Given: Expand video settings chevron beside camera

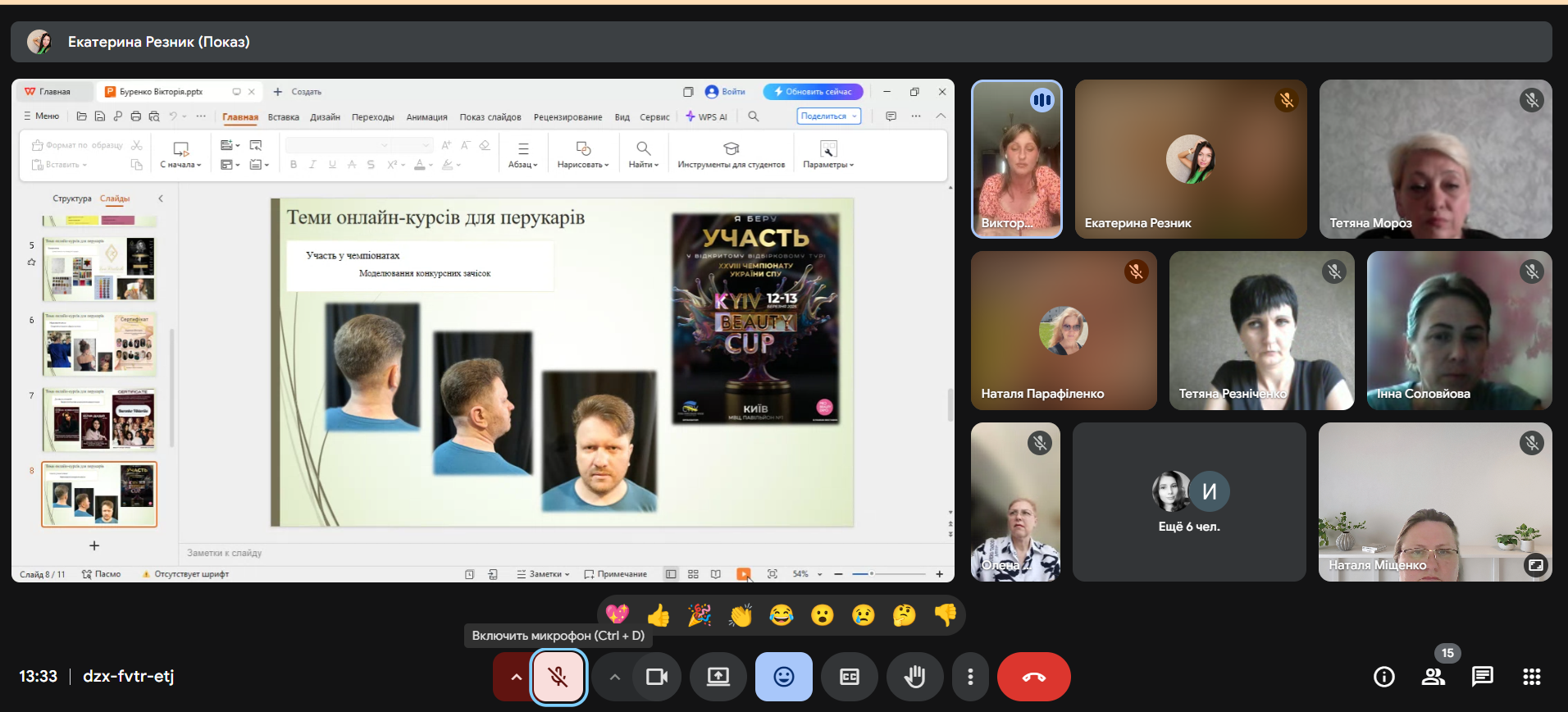Looking at the screenshot, I should [614, 677].
